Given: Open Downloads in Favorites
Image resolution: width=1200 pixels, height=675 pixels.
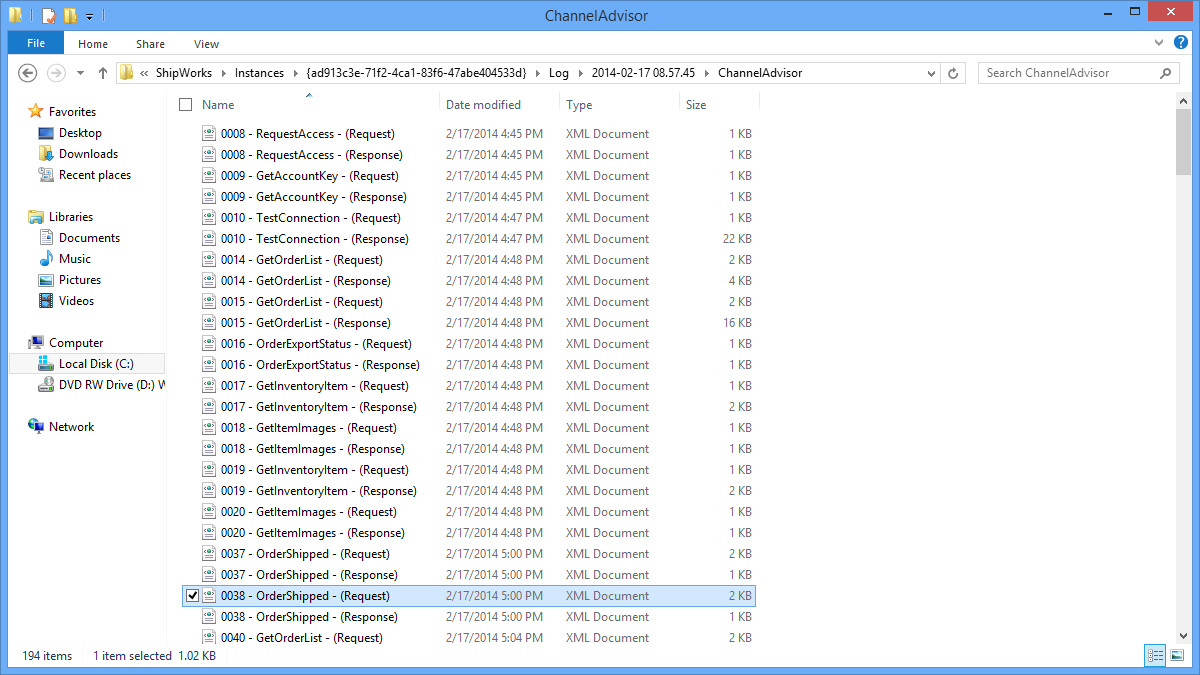Looking at the screenshot, I should coord(88,154).
